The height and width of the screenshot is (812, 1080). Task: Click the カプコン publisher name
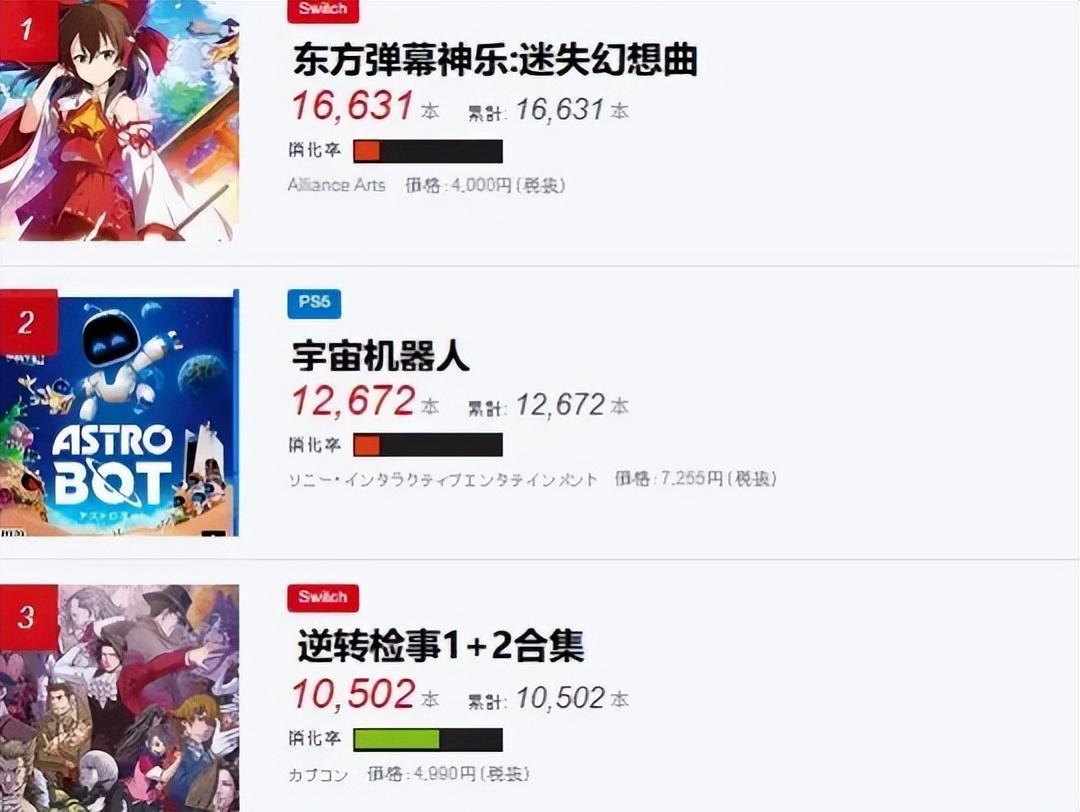(318, 774)
